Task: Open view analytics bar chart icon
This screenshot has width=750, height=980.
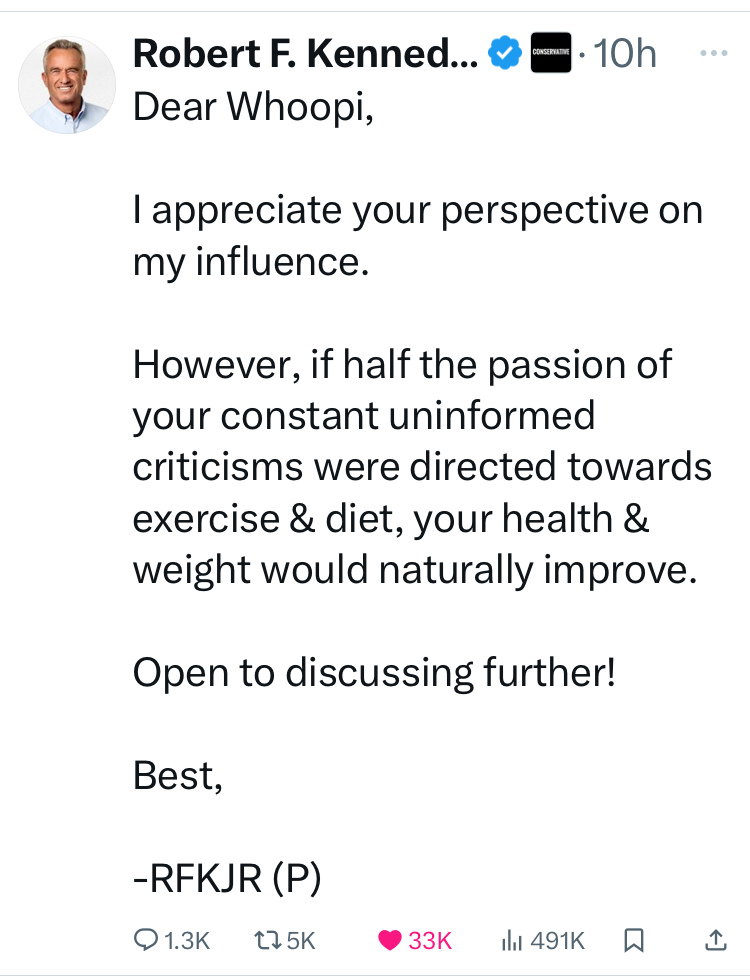Action: click(x=511, y=940)
